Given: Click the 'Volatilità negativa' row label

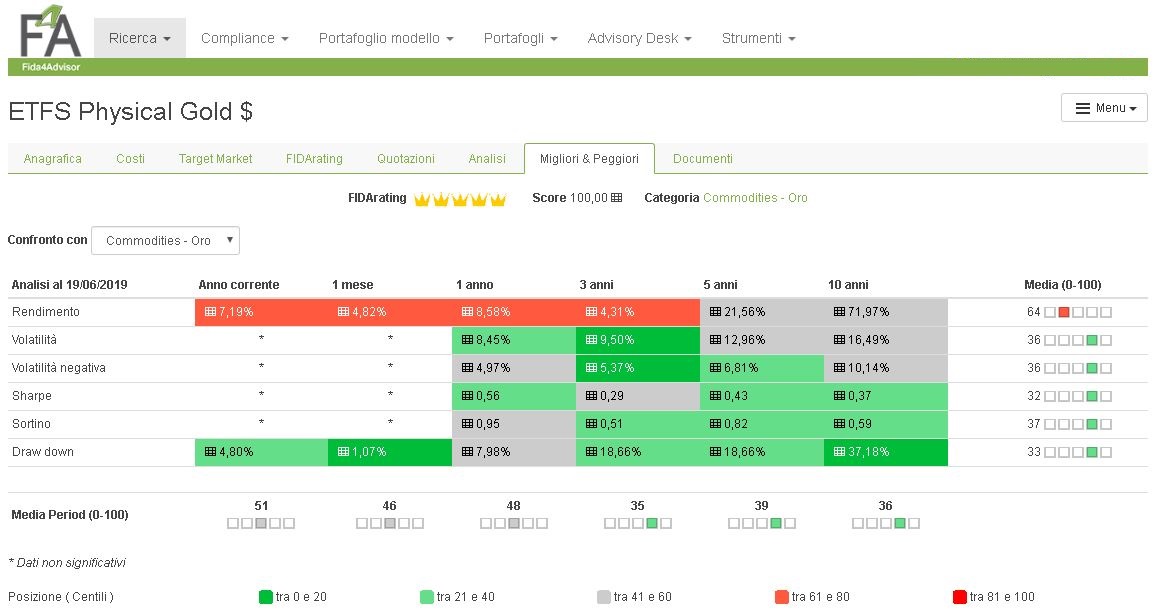Looking at the screenshot, I should click(58, 368).
